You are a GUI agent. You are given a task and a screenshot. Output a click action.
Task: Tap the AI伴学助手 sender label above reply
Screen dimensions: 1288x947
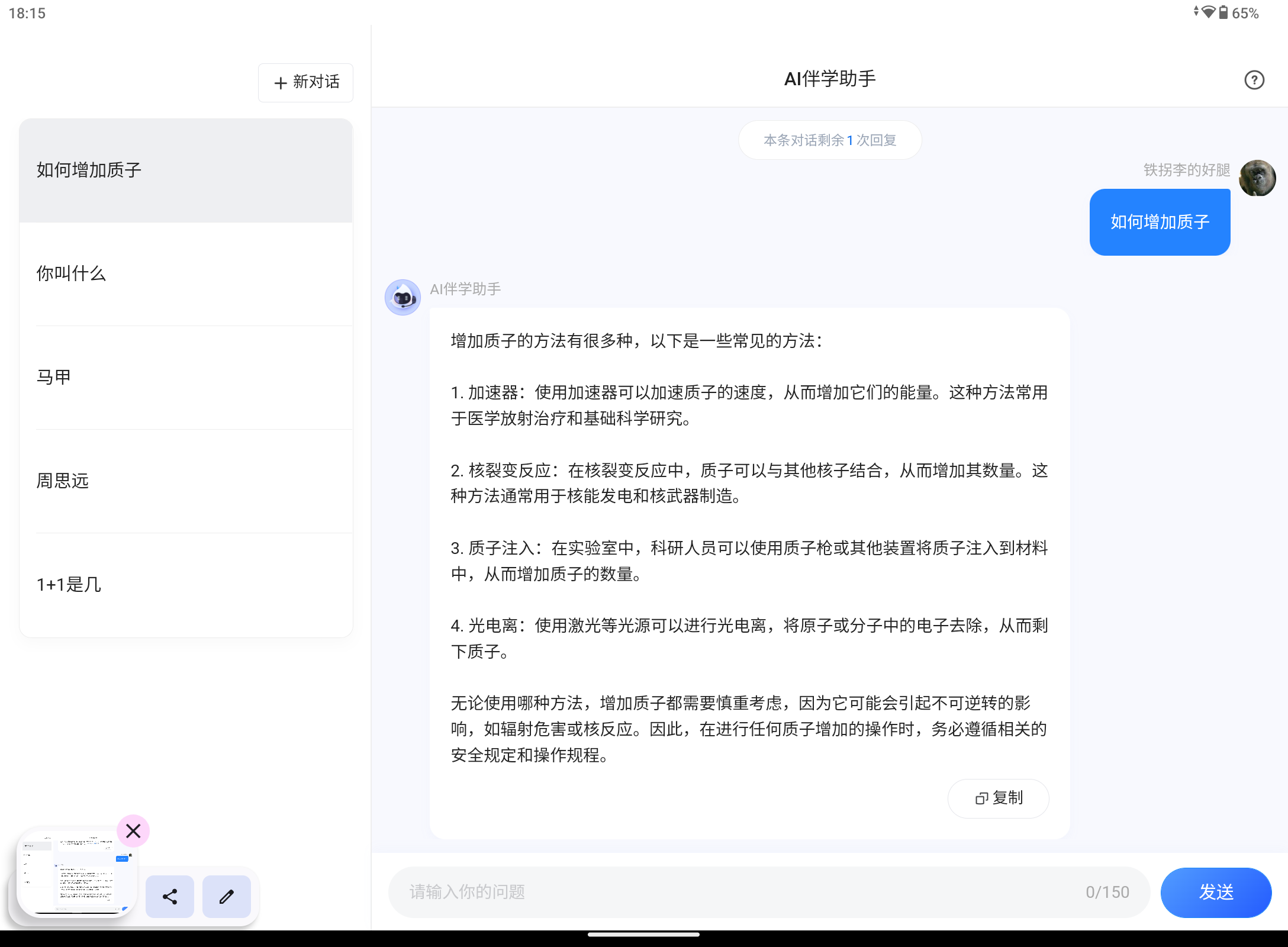[x=465, y=289]
